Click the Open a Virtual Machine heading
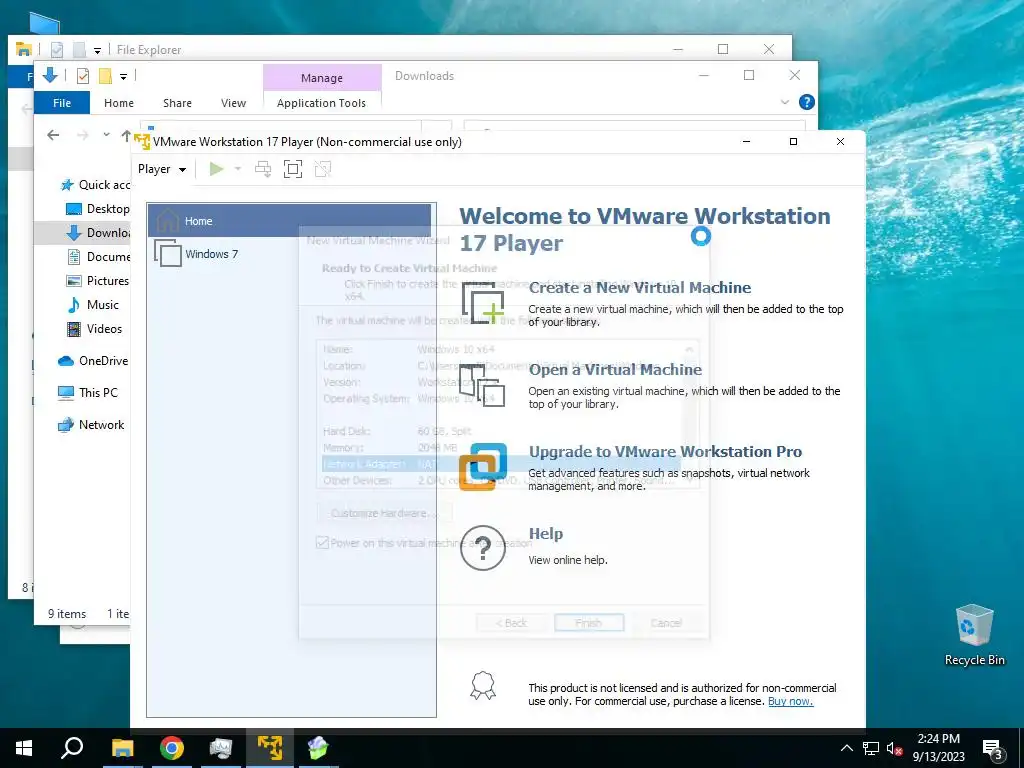The width and height of the screenshot is (1024, 768). pos(615,370)
